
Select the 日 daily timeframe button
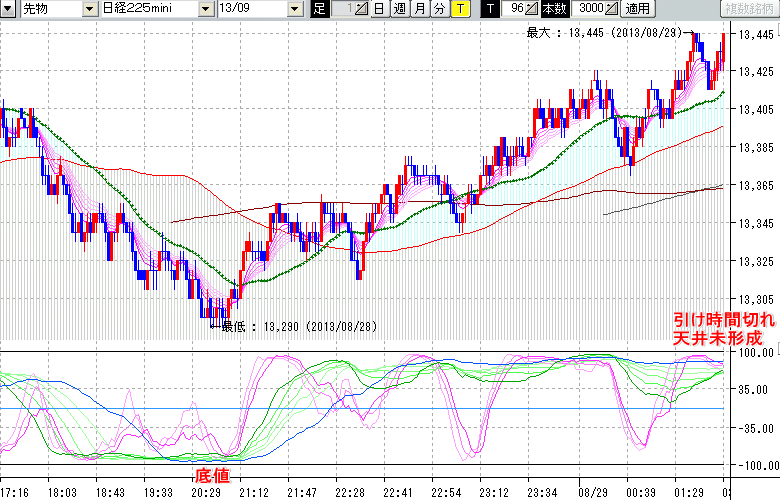(378, 9)
